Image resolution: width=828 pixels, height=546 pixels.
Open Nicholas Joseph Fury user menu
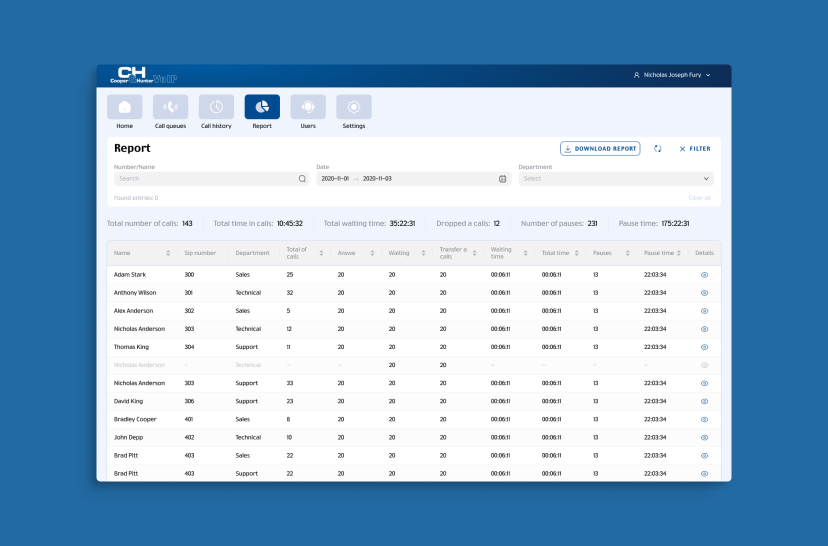[x=672, y=75]
